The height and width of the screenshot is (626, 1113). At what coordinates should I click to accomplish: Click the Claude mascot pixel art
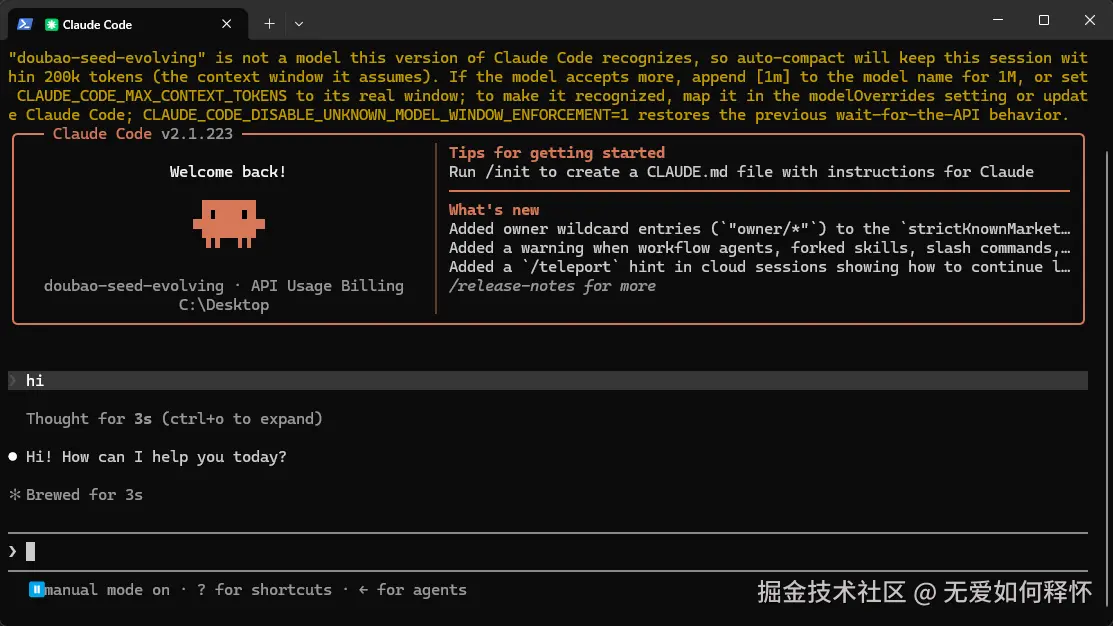pyautogui.click(x=229, y=224)
